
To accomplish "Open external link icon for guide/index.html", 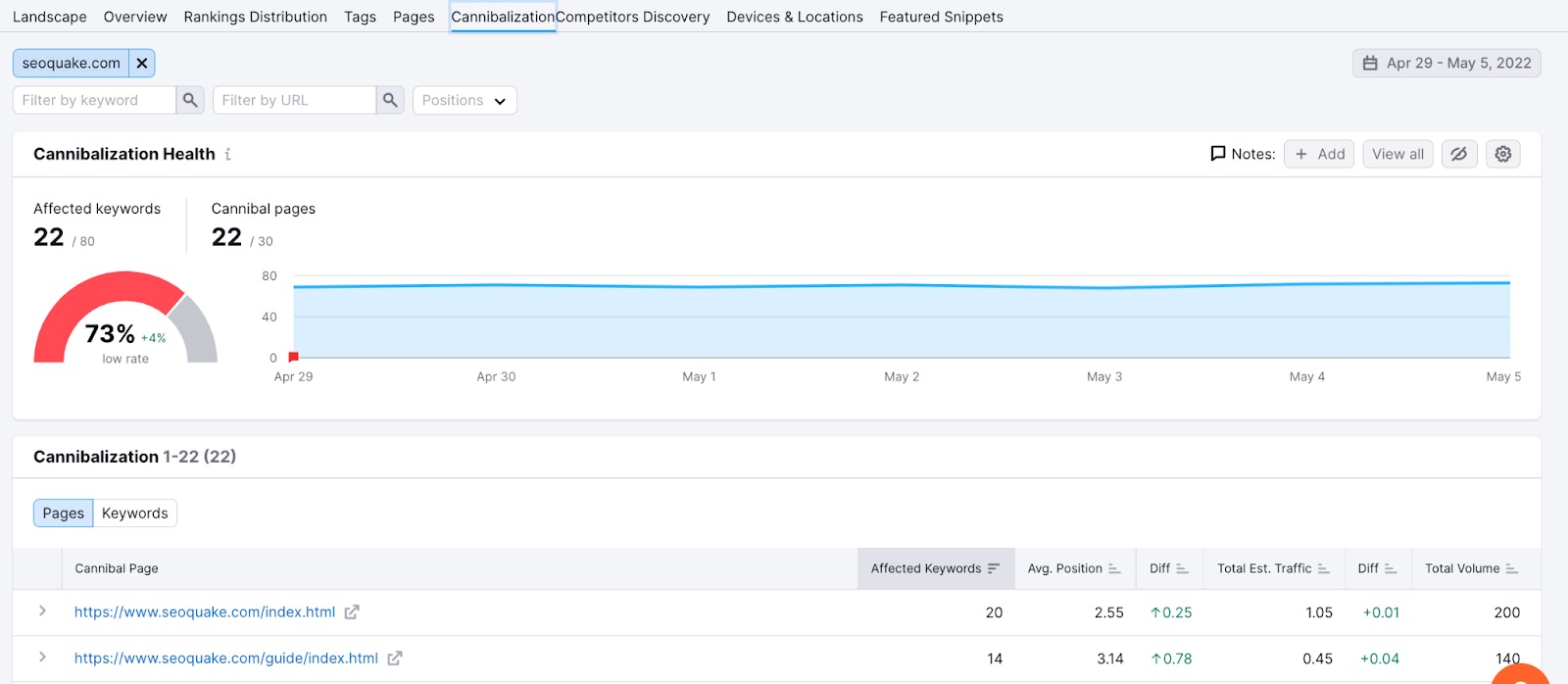I will pos(395,659).
